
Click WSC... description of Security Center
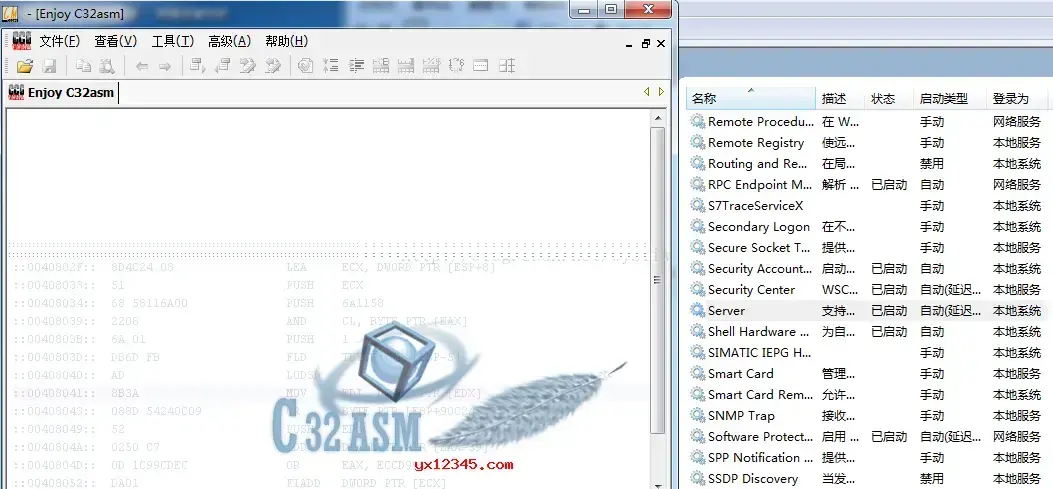(x=840, y=290)
